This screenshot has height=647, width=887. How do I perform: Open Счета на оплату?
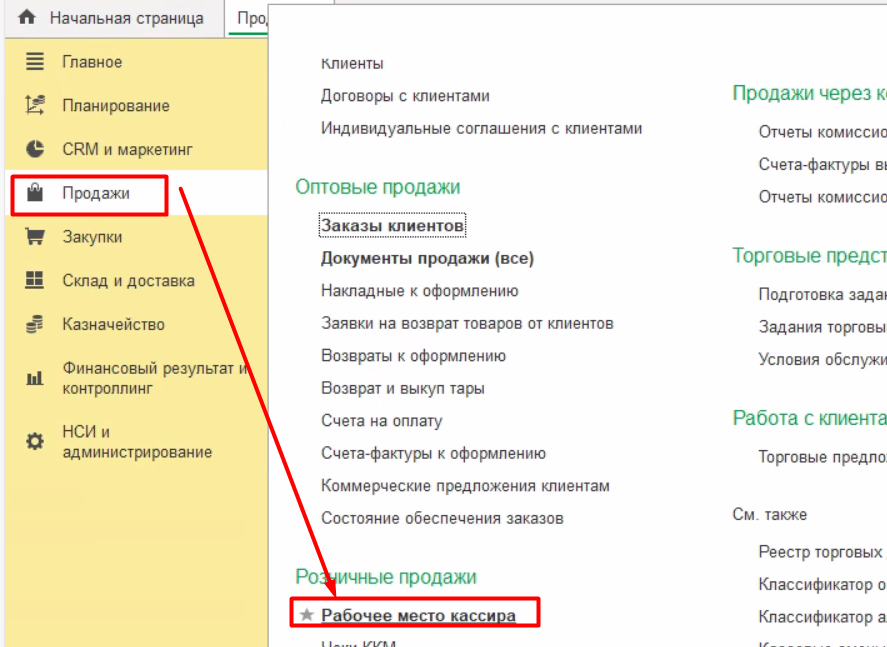pos(381,421)
